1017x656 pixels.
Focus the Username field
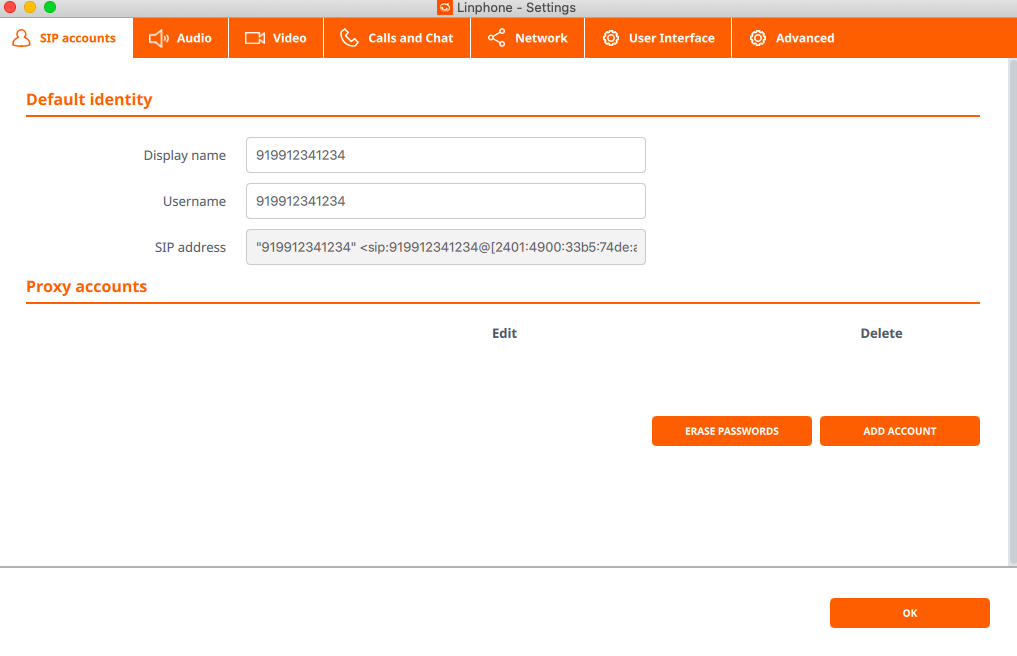(x=446, y=201)
